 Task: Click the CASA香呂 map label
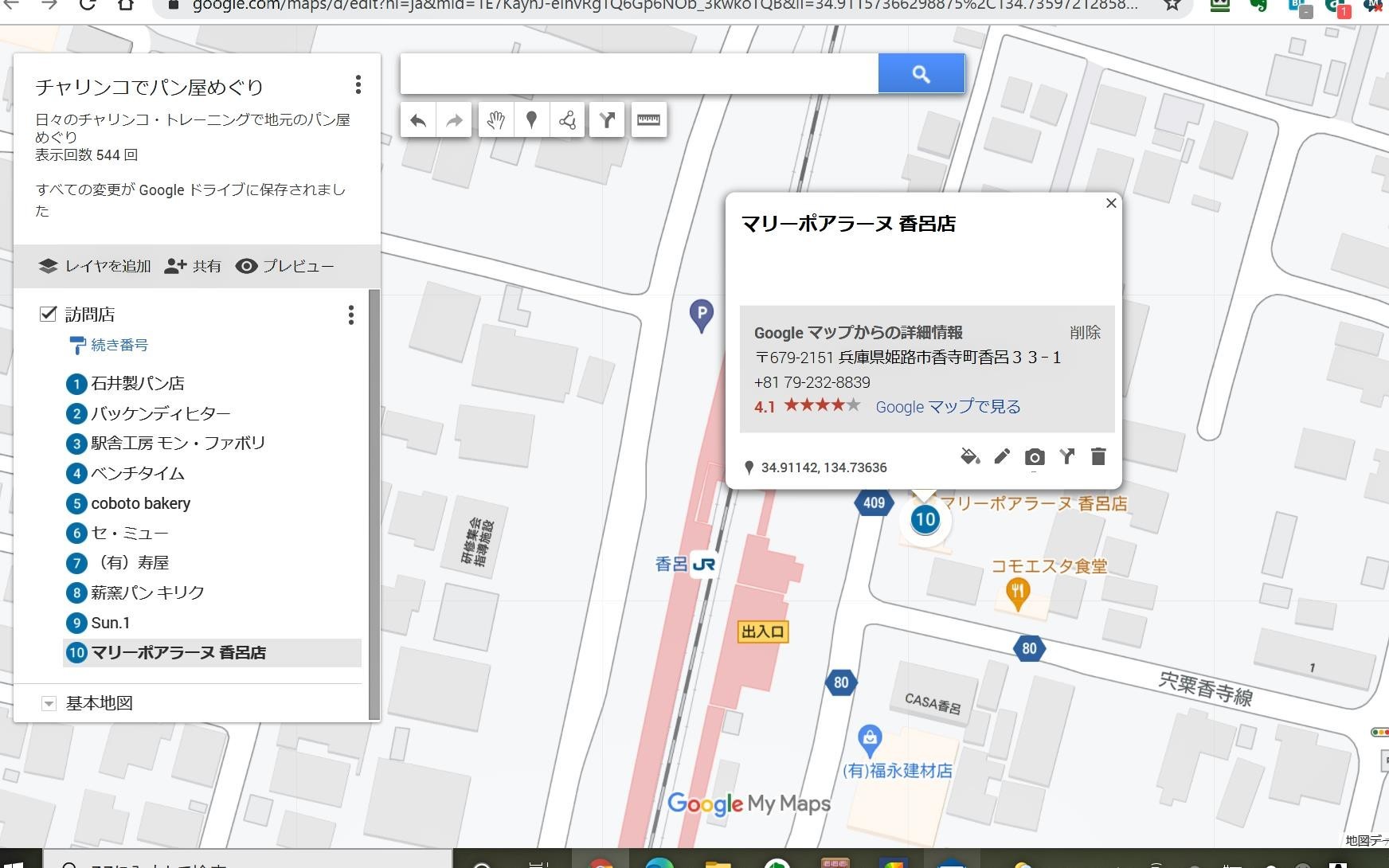pos(933,703)
